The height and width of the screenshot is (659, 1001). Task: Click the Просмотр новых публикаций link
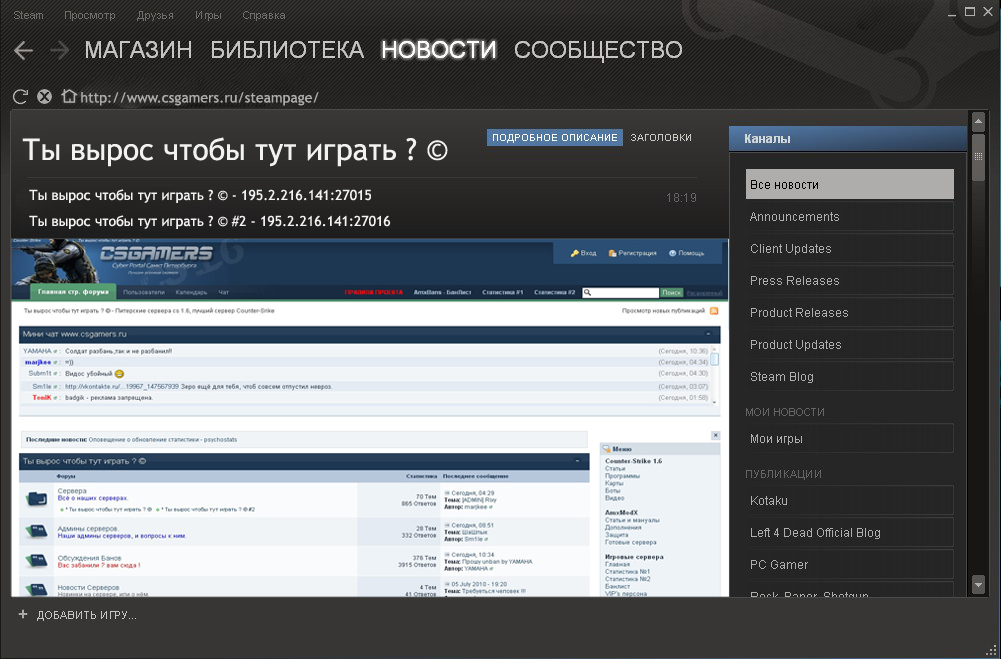click(x=663, y=311)
